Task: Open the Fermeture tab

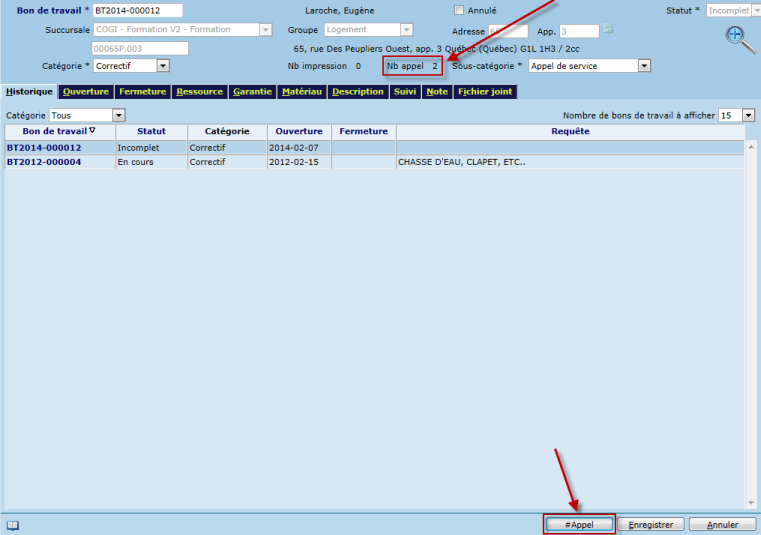Action: tap(143, 92)
